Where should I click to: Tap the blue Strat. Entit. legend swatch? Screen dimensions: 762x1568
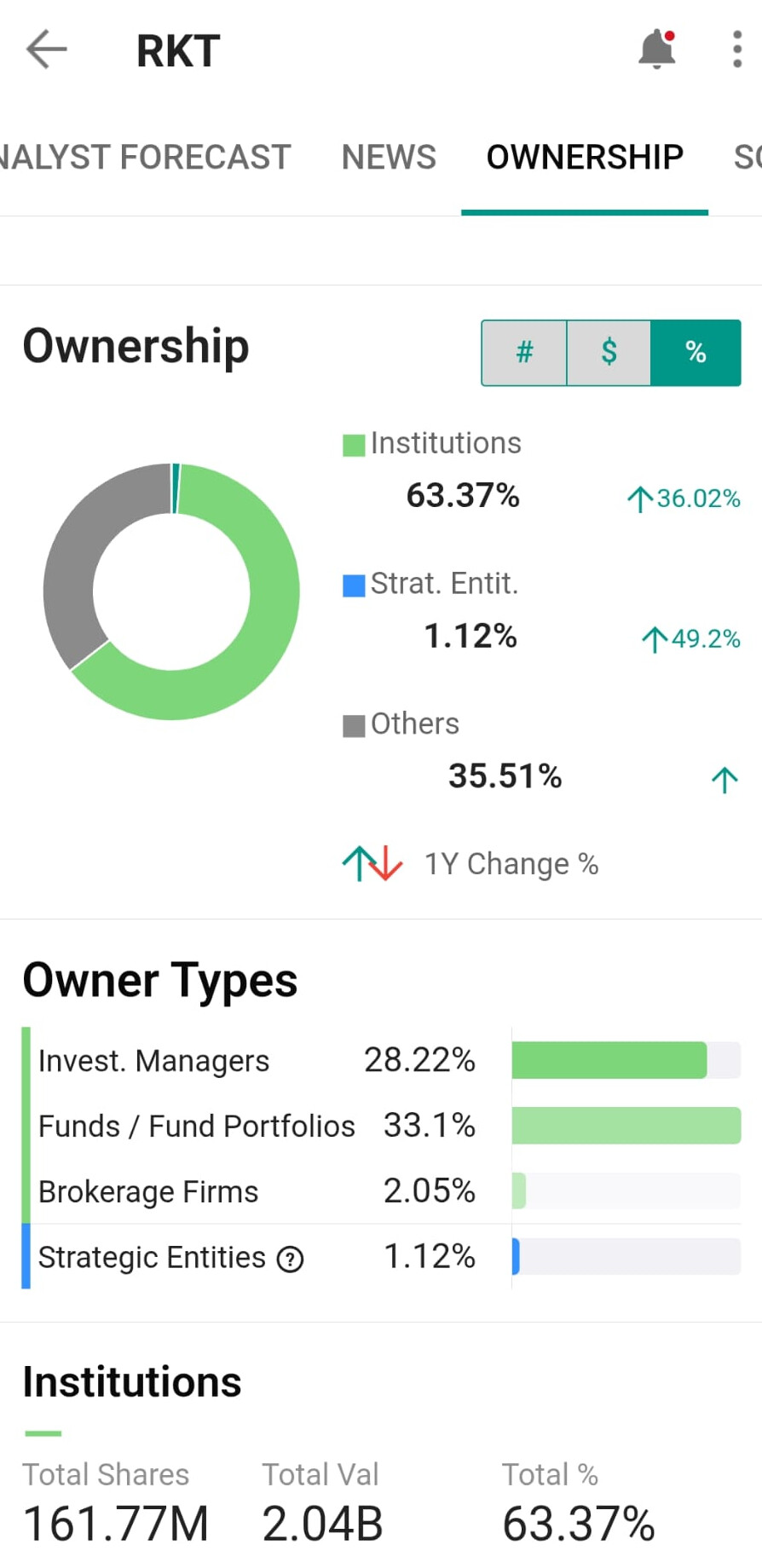[354, 585]
